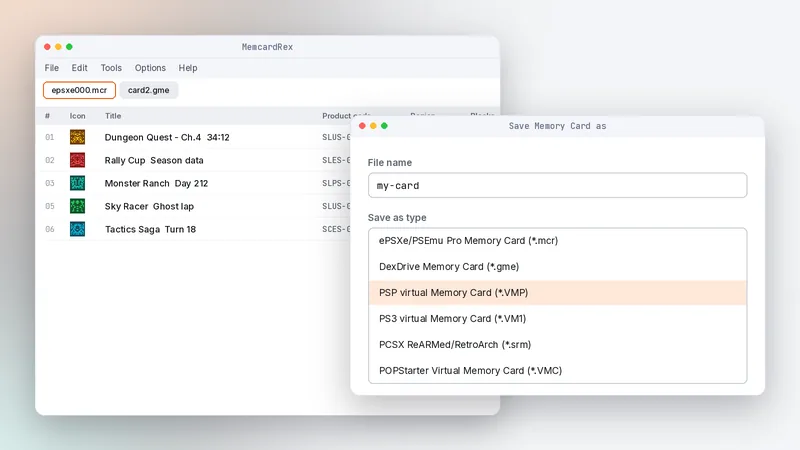
Task: Click the # column header
Action: 47,116
